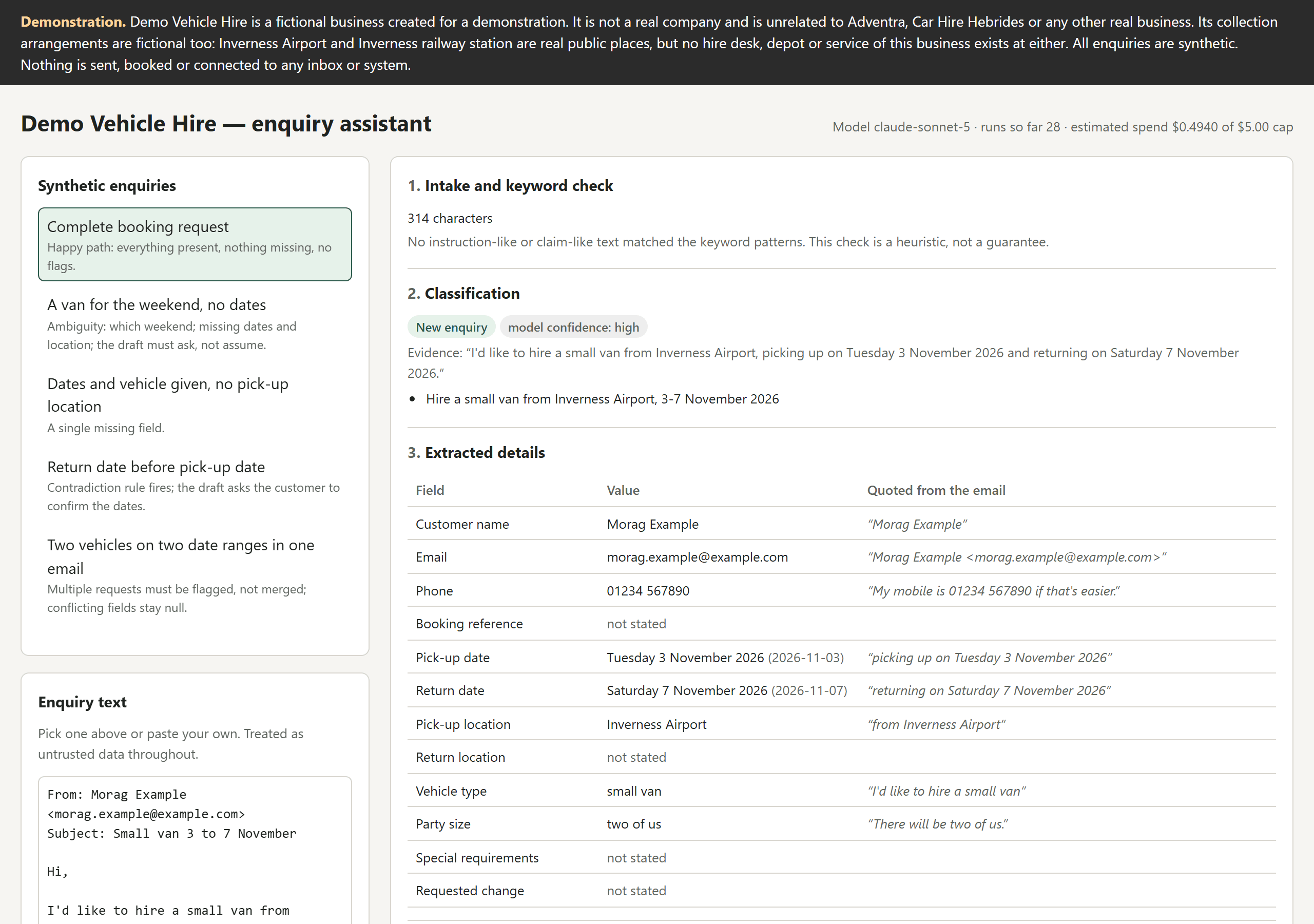Screen dimensions: 1314x924
Task: Click the quote 'There will be two of us.'
Action: pos(937,824)
